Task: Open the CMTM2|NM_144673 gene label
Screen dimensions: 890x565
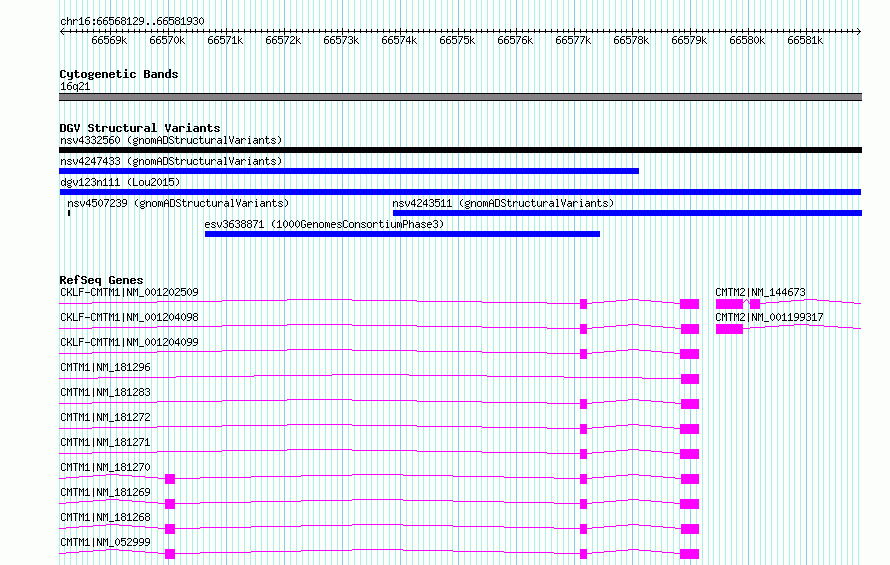Action: (760, 292)
